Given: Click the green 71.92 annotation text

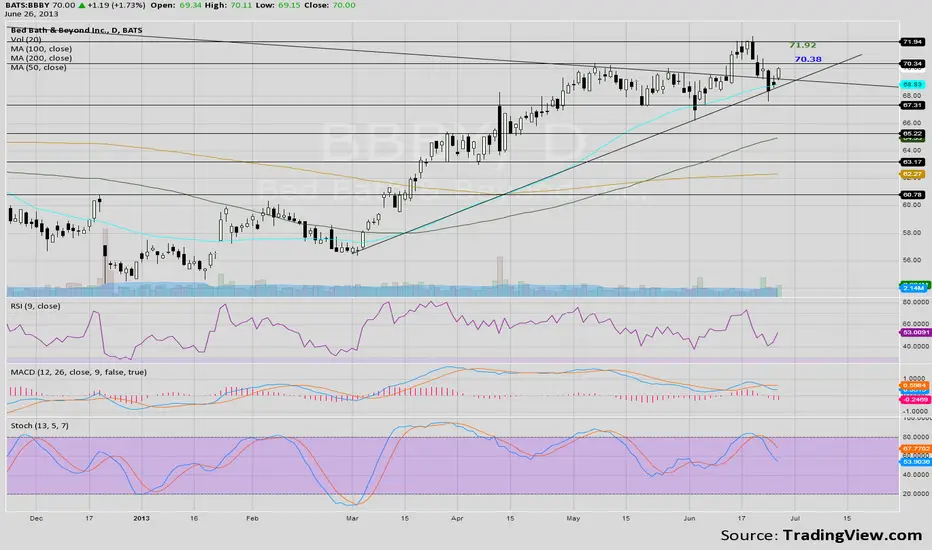Looking at the screenshot, I should click(802, 45).
